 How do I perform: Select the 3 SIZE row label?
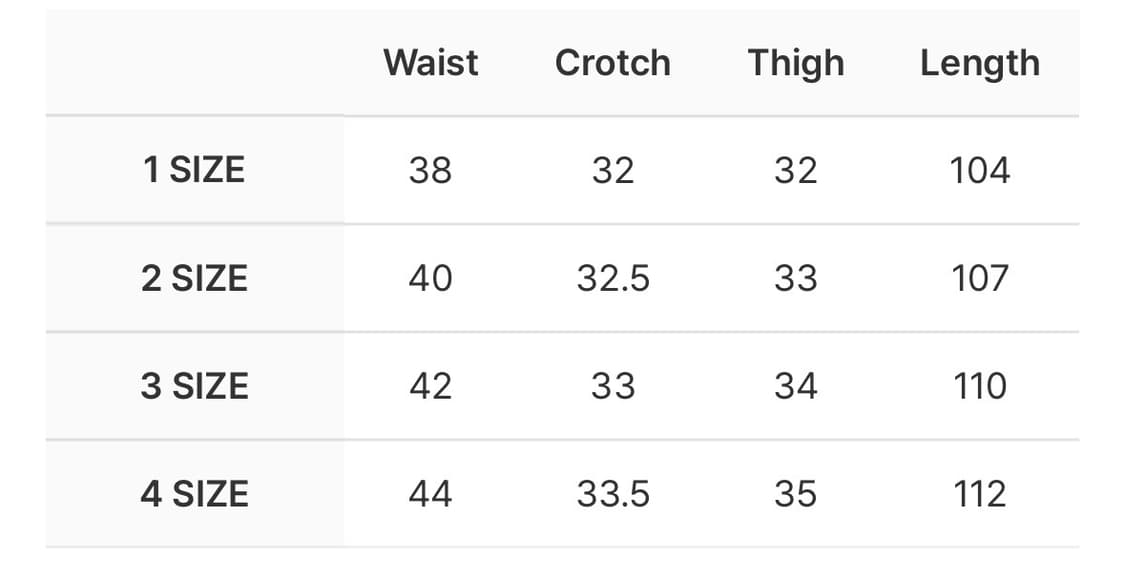[x=194, y=386]
